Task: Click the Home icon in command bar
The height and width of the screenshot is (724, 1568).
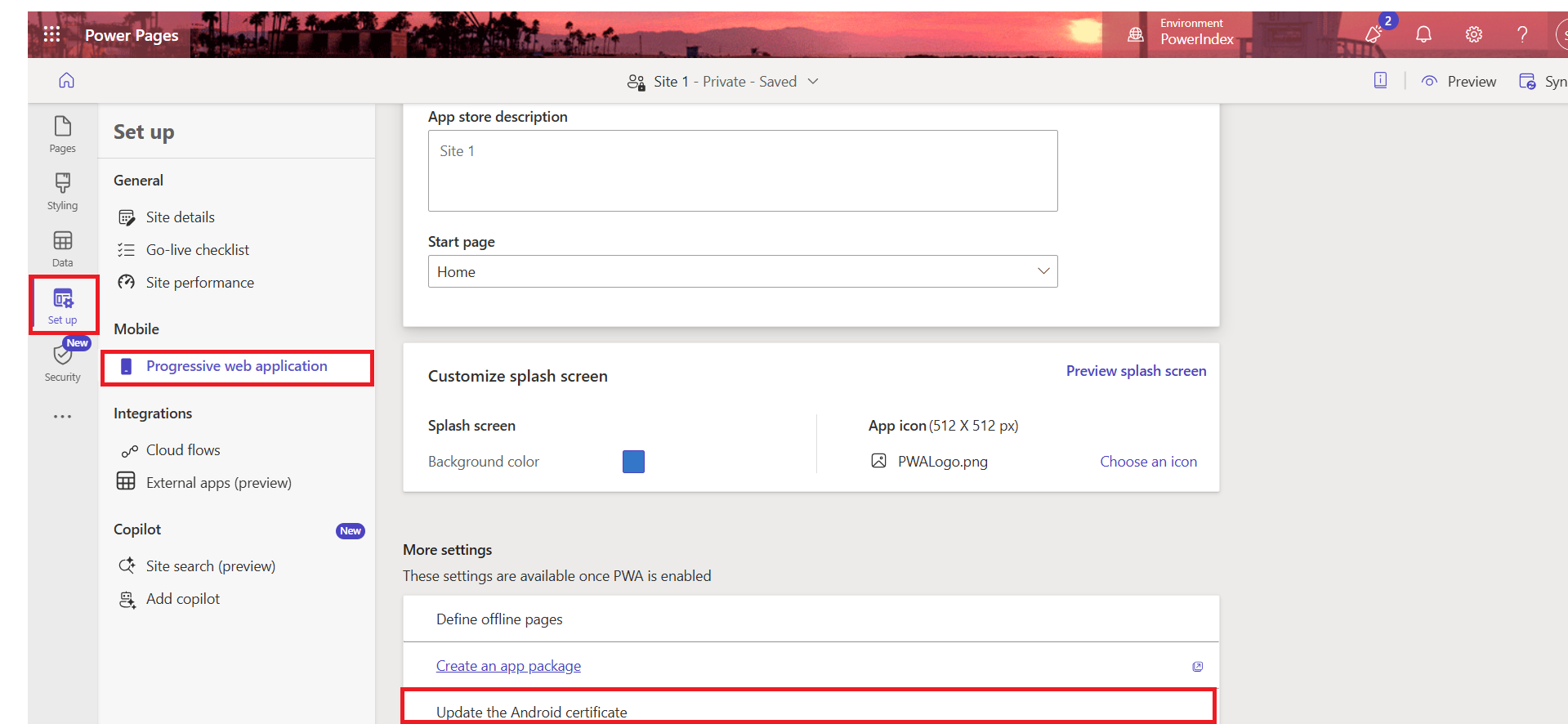Action: [x=66, y=80]
